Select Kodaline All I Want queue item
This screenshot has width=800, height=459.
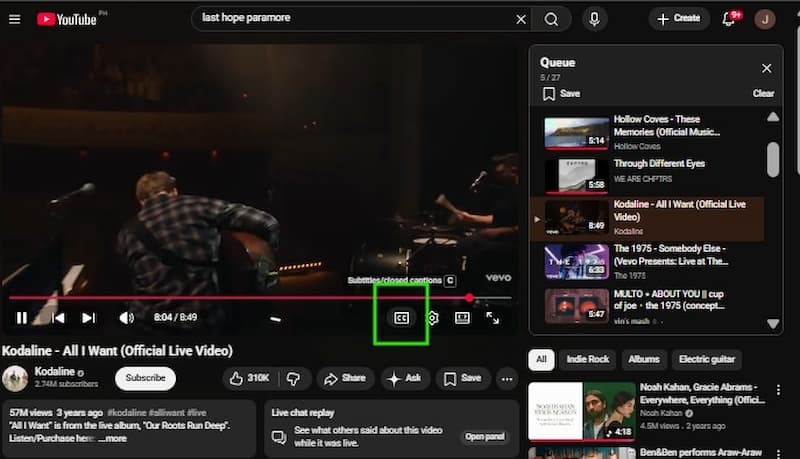point(647,219)
